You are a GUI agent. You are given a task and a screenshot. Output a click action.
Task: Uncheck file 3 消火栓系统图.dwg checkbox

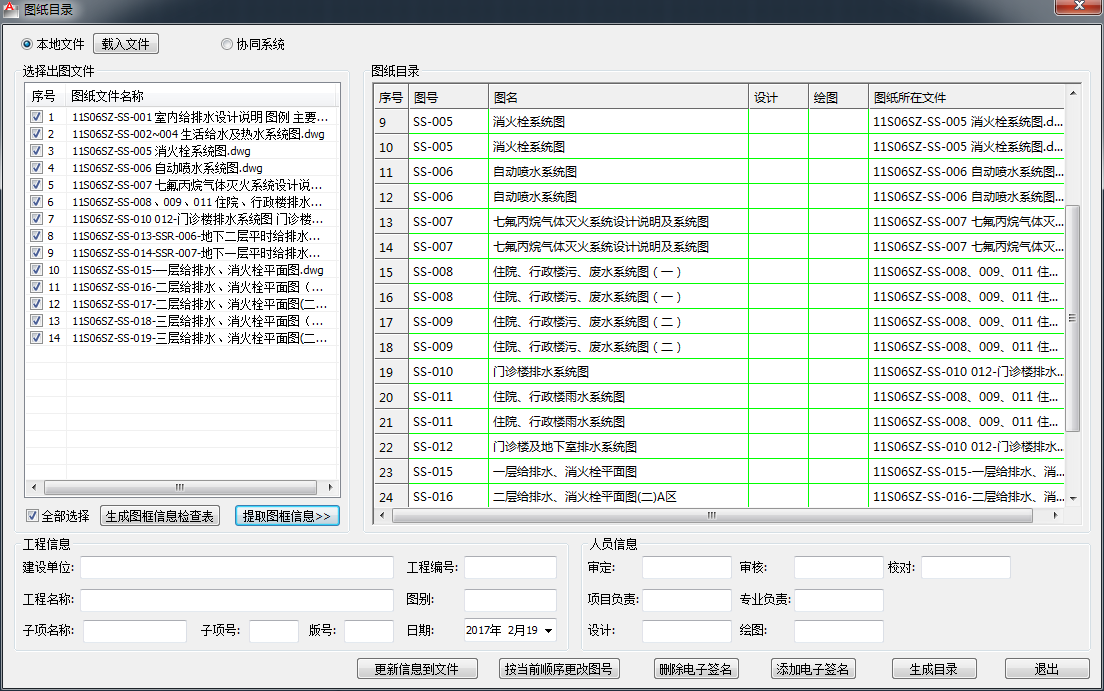37,151
